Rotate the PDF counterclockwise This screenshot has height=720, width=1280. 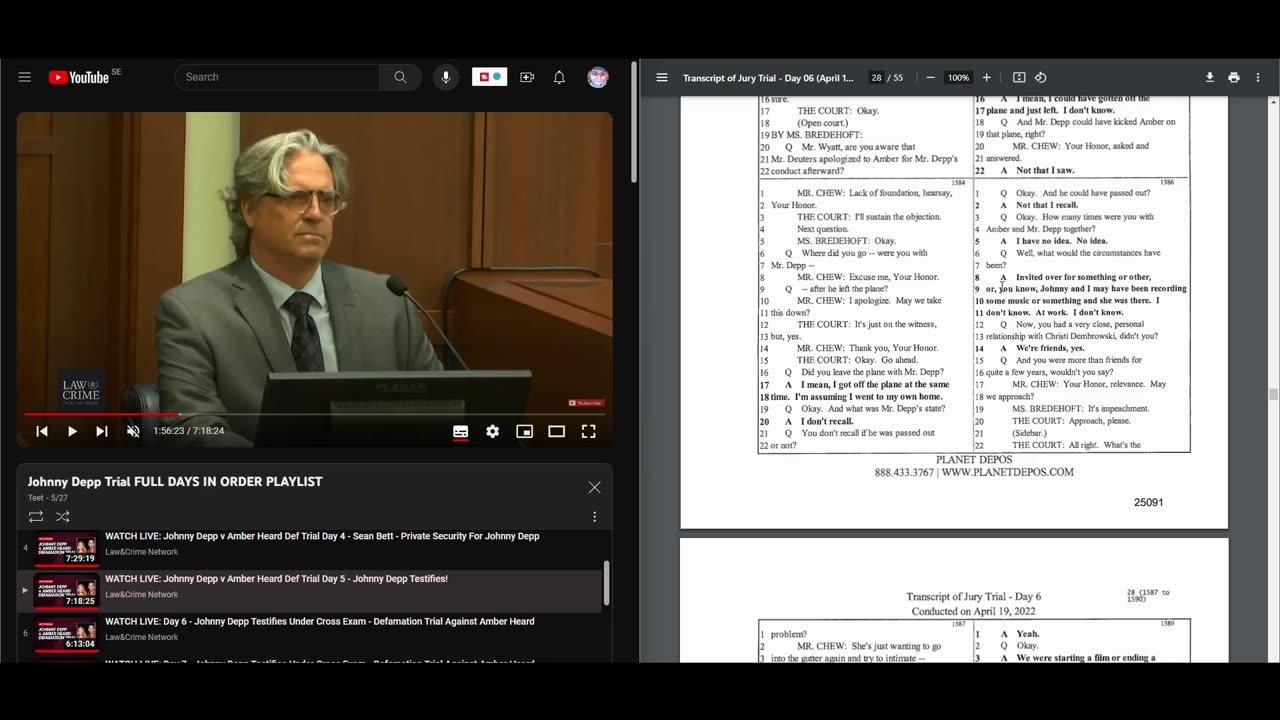pyautogui.click(x=1040, y=77)
